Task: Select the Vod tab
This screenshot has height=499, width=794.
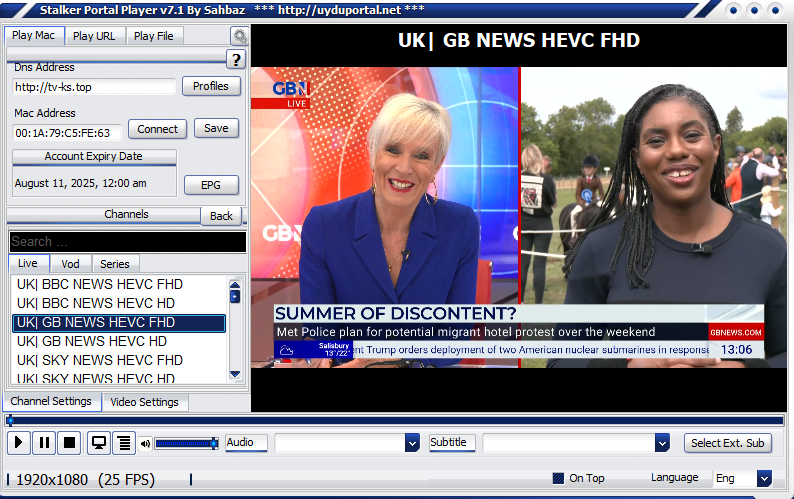Action: 70,264
